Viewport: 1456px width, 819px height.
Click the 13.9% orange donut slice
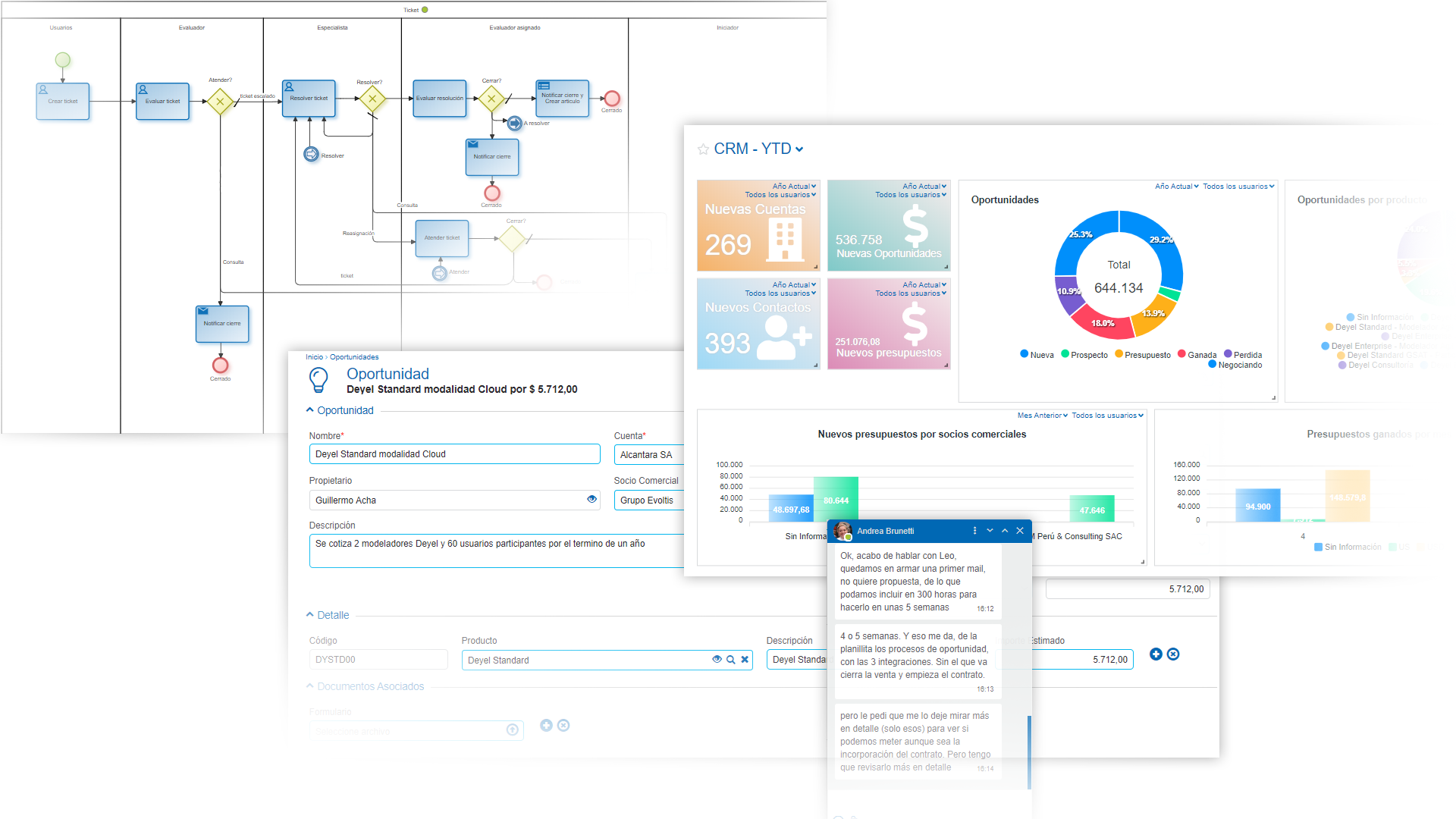pyautogui.click(x=1153, y=314)
